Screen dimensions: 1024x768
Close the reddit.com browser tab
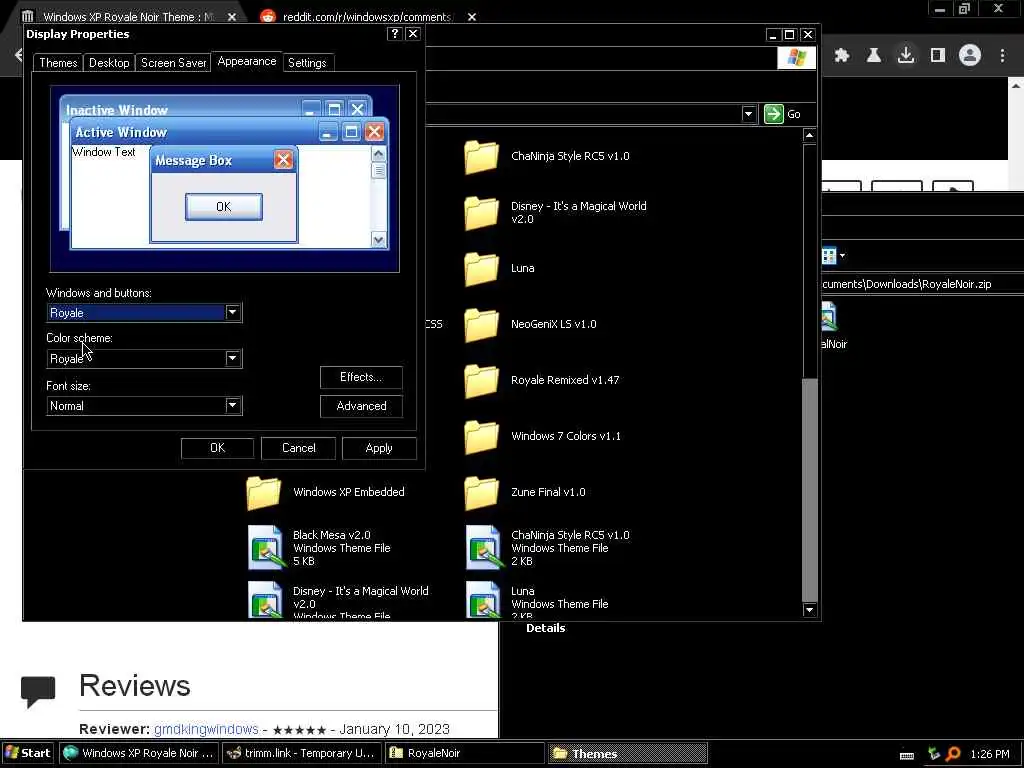pos(472,17)
